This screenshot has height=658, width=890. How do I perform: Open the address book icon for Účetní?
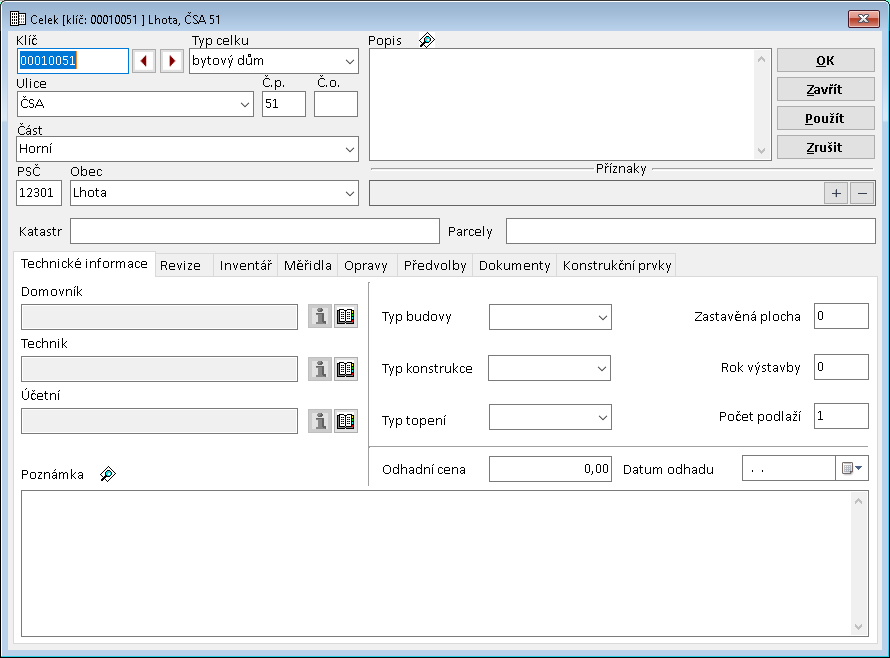tap(346, 421)
